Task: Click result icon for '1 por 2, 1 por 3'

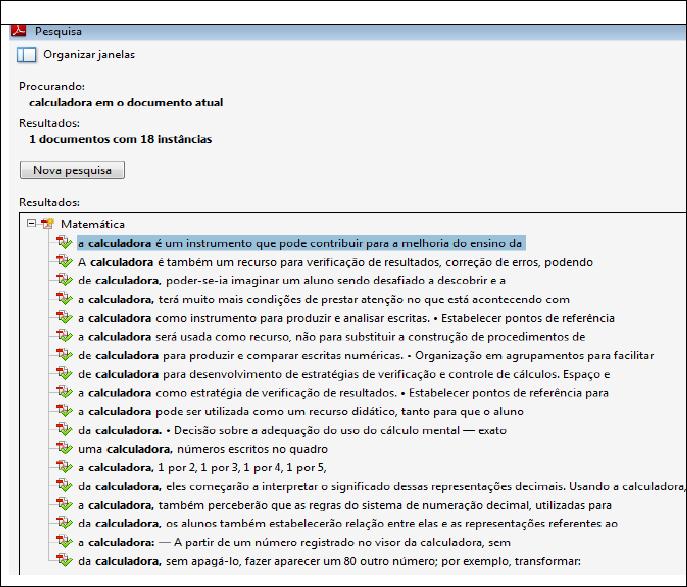Action: pos(64,467)
